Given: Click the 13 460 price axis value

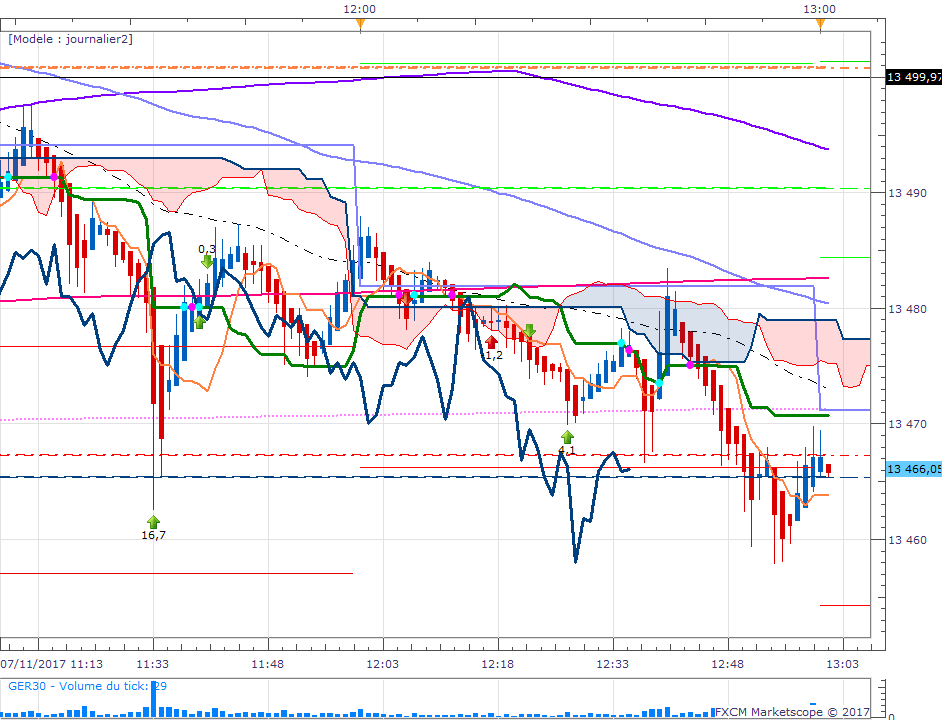Looking at the screenshot, I should [x=908, y=540].
